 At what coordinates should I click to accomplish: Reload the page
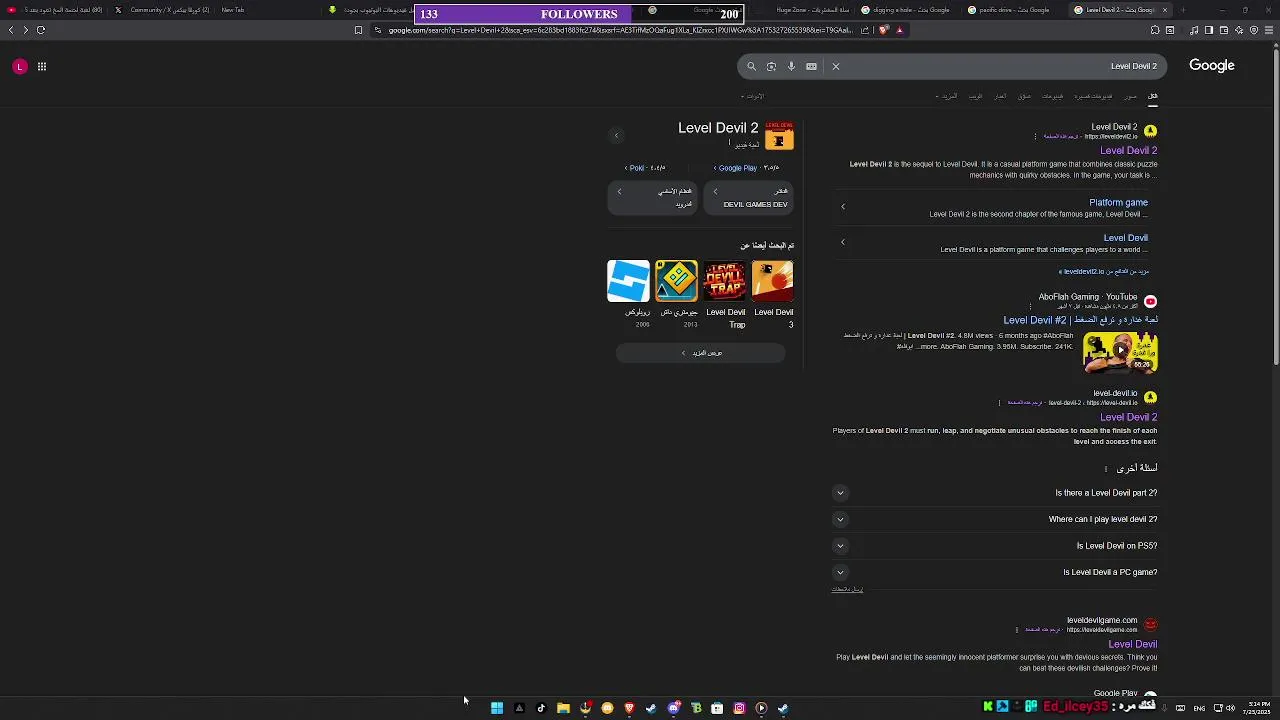[x=41, y=30]
